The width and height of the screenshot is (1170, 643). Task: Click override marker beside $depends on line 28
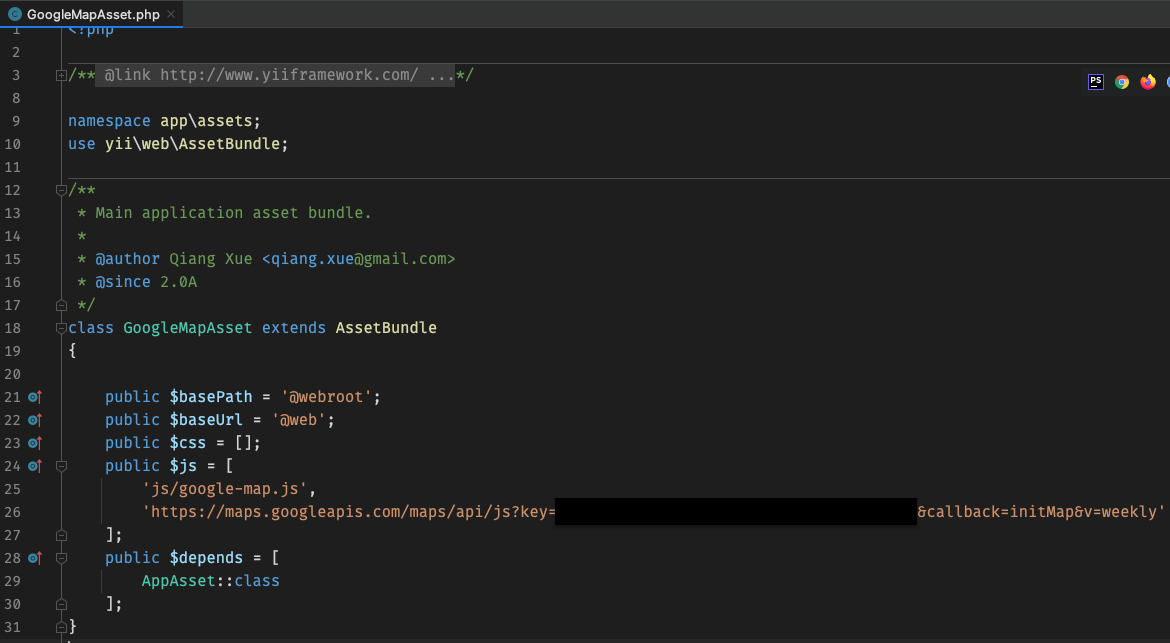[x=35, y=558]
